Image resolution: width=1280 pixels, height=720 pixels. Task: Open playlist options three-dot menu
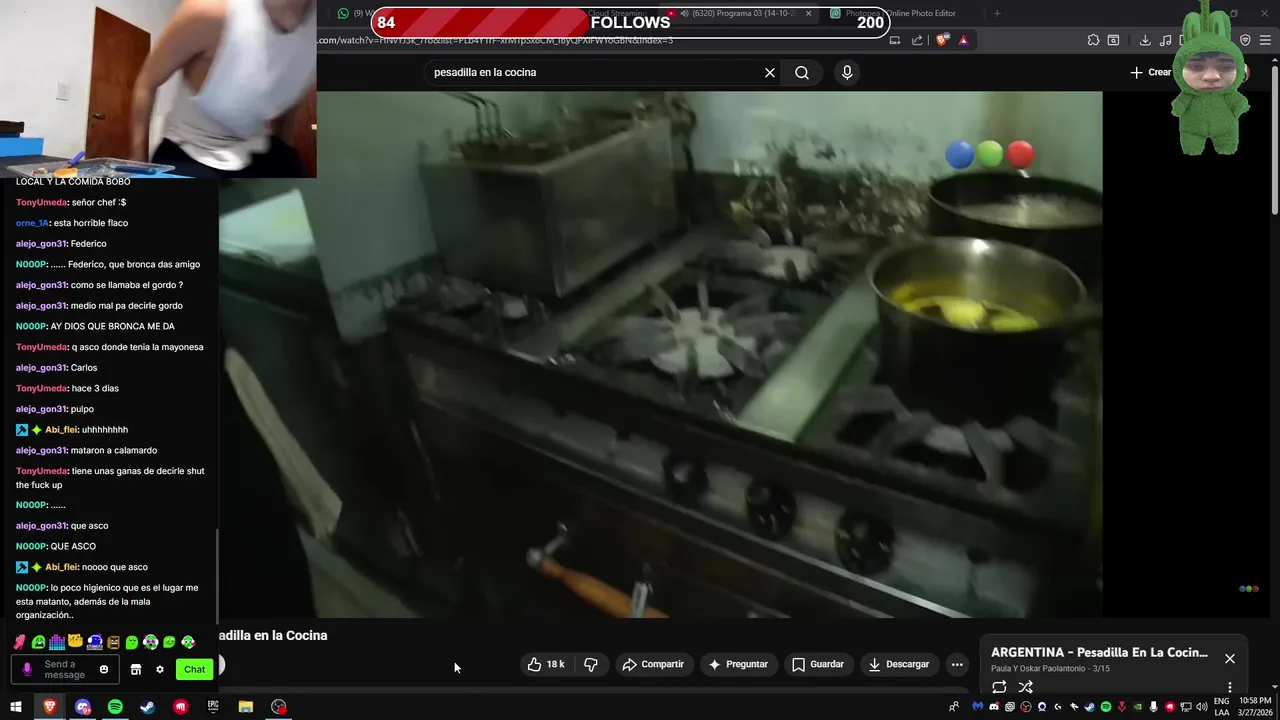point(1230,687)
